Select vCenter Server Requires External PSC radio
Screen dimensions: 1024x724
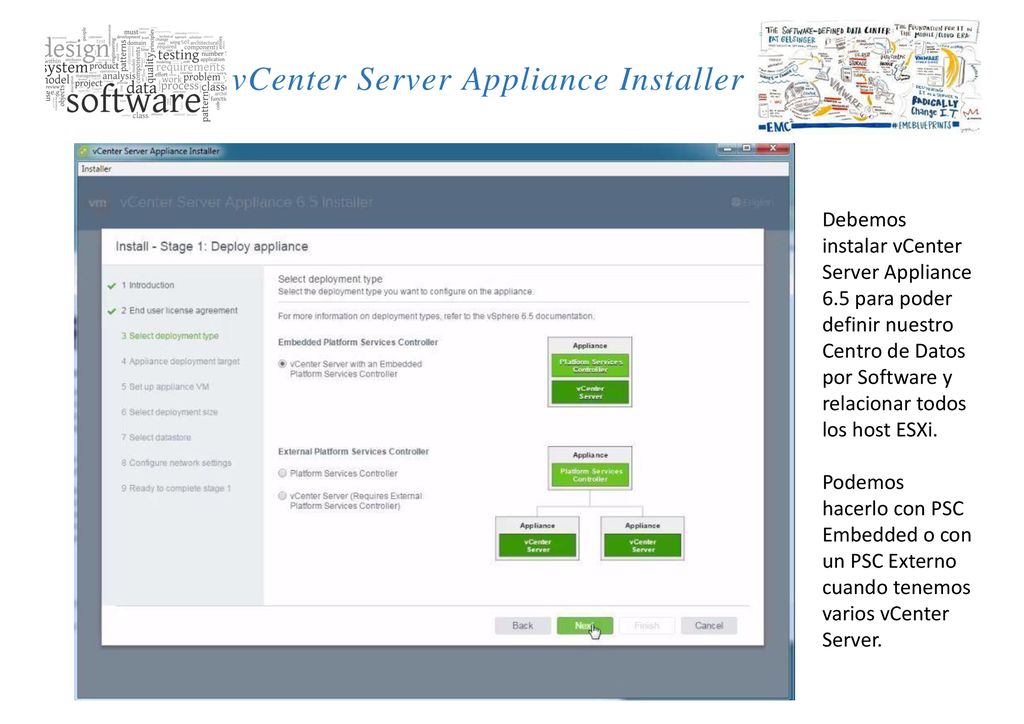coord(282,496)
